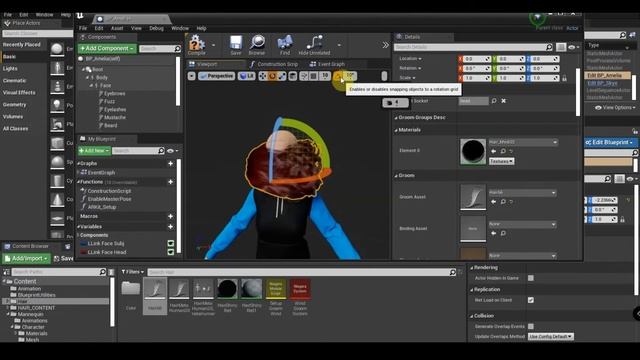640x360 pixels.
Task: Open the Asset menu in blueprint editor
Action: pos(117,28)
